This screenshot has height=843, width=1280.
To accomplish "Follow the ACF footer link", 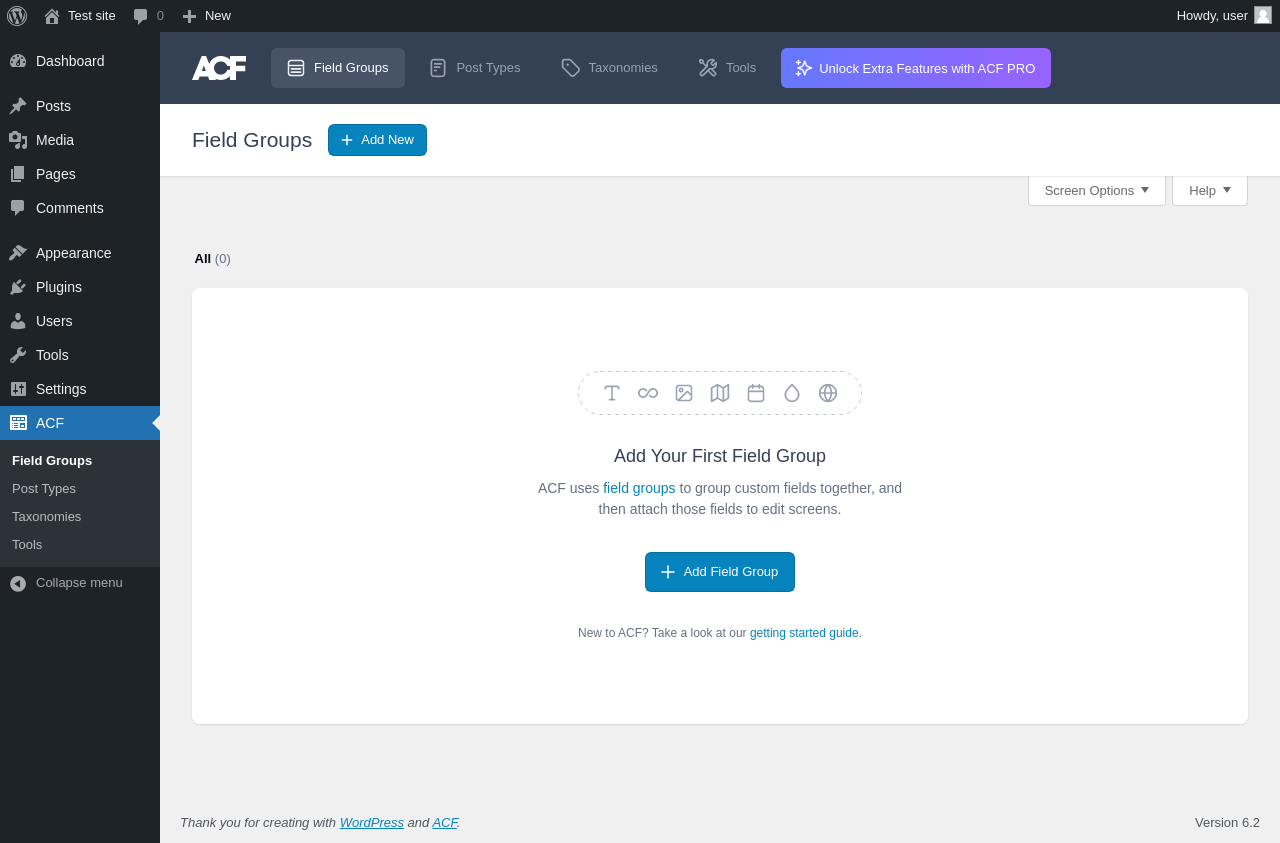I will point(445,823).
